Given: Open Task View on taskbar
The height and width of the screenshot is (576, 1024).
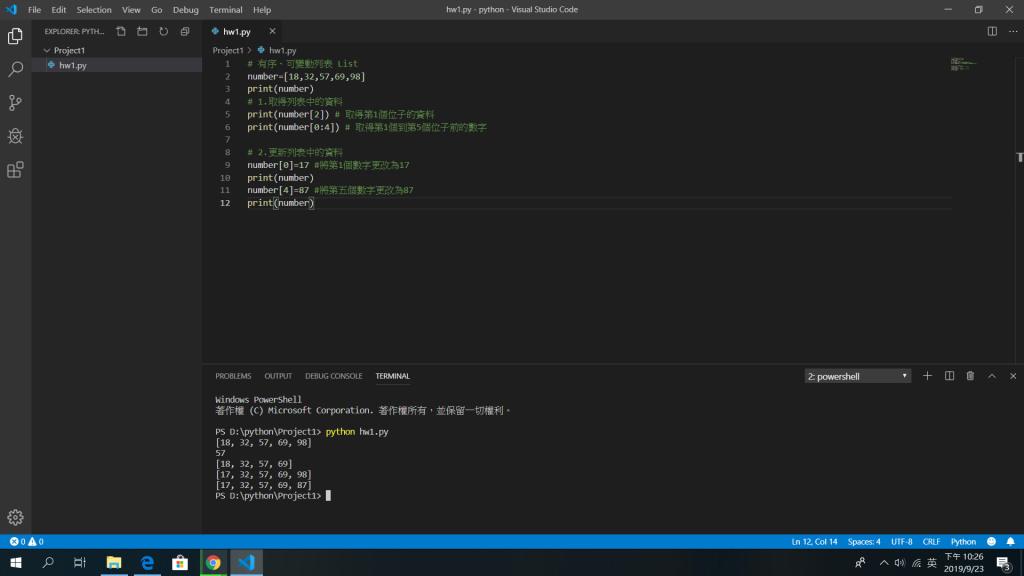Looking at the screenshot, I should (x=80, y=562).
